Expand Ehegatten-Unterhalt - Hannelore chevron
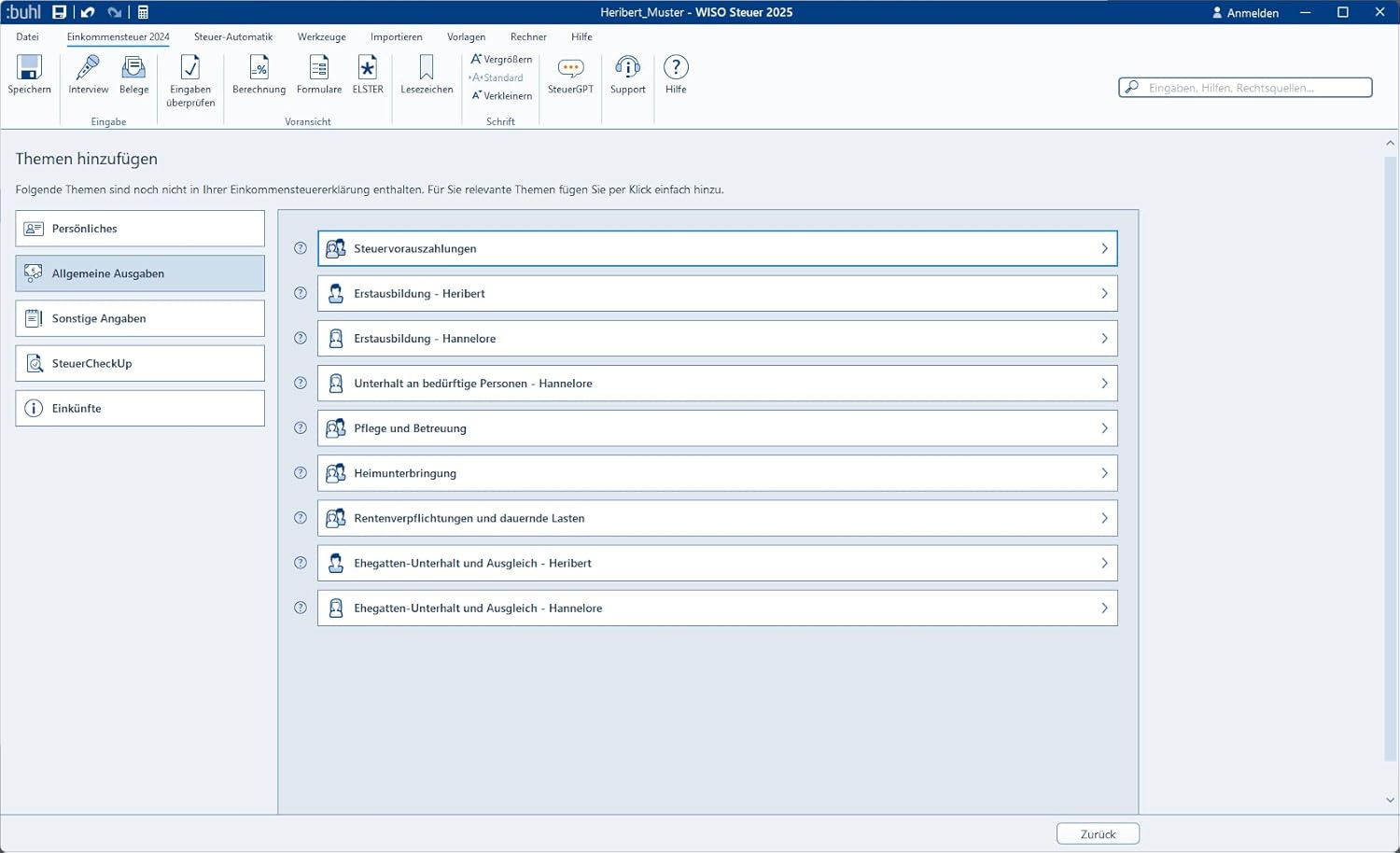Image resolution: width=1400 pixels, height=853 pixels. tap(1104, 608)
